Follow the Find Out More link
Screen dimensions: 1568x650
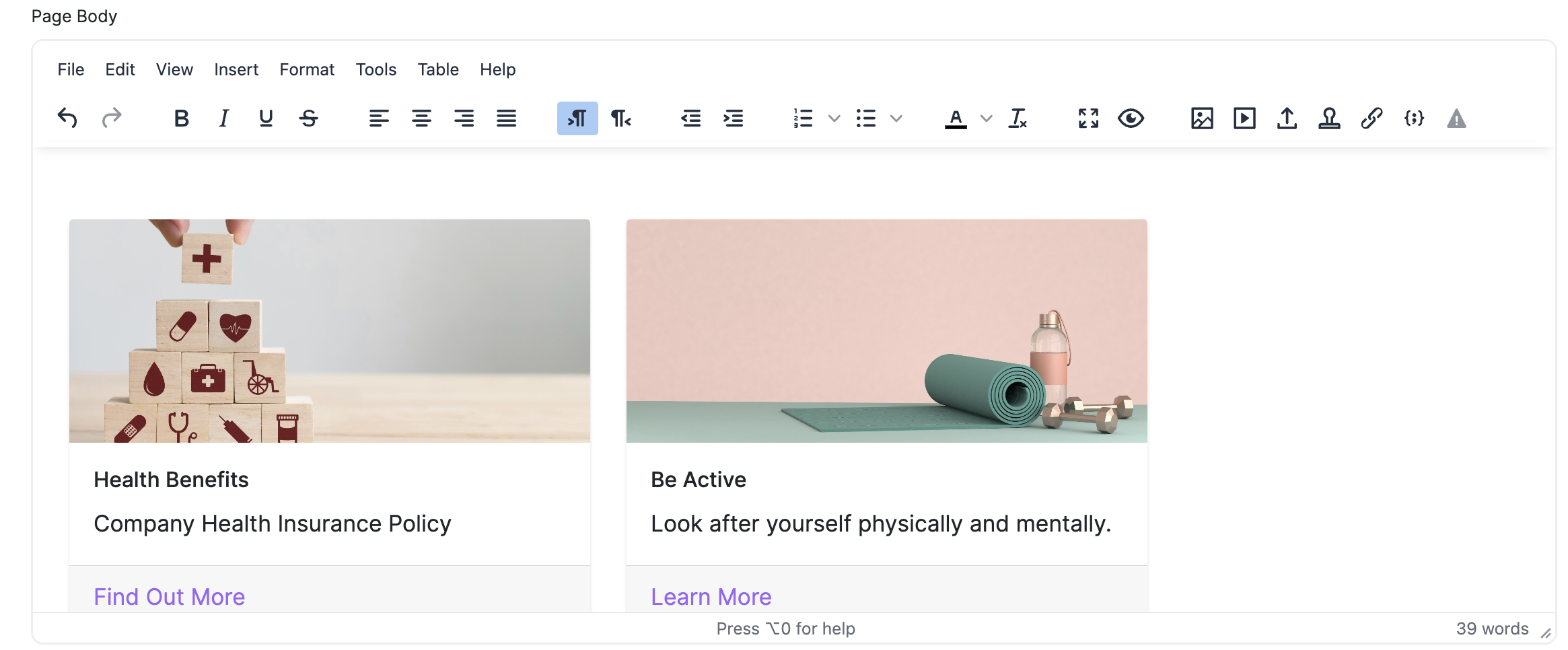tap(169, 597)
